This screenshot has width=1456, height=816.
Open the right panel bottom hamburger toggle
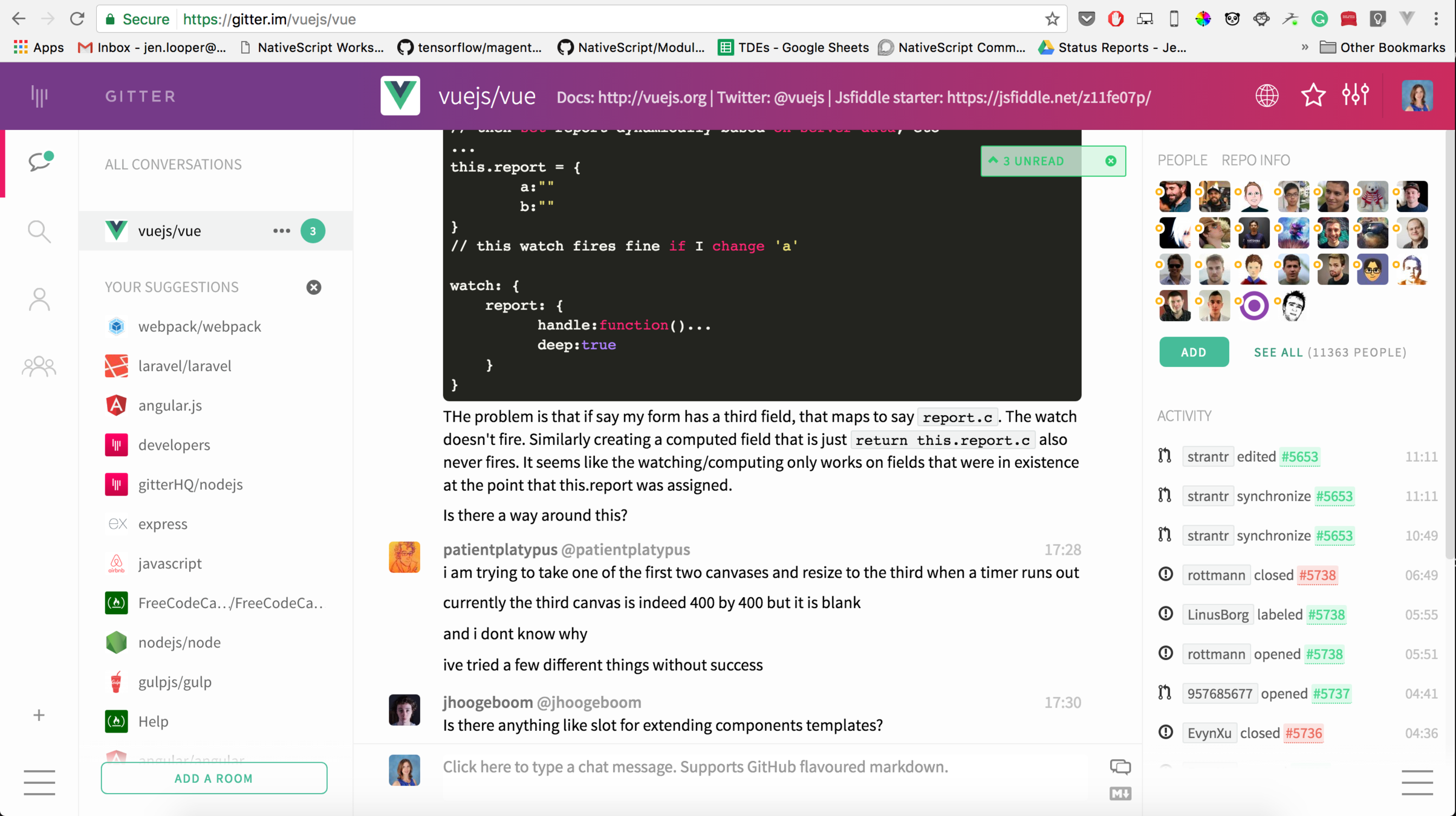[1417, 782]
